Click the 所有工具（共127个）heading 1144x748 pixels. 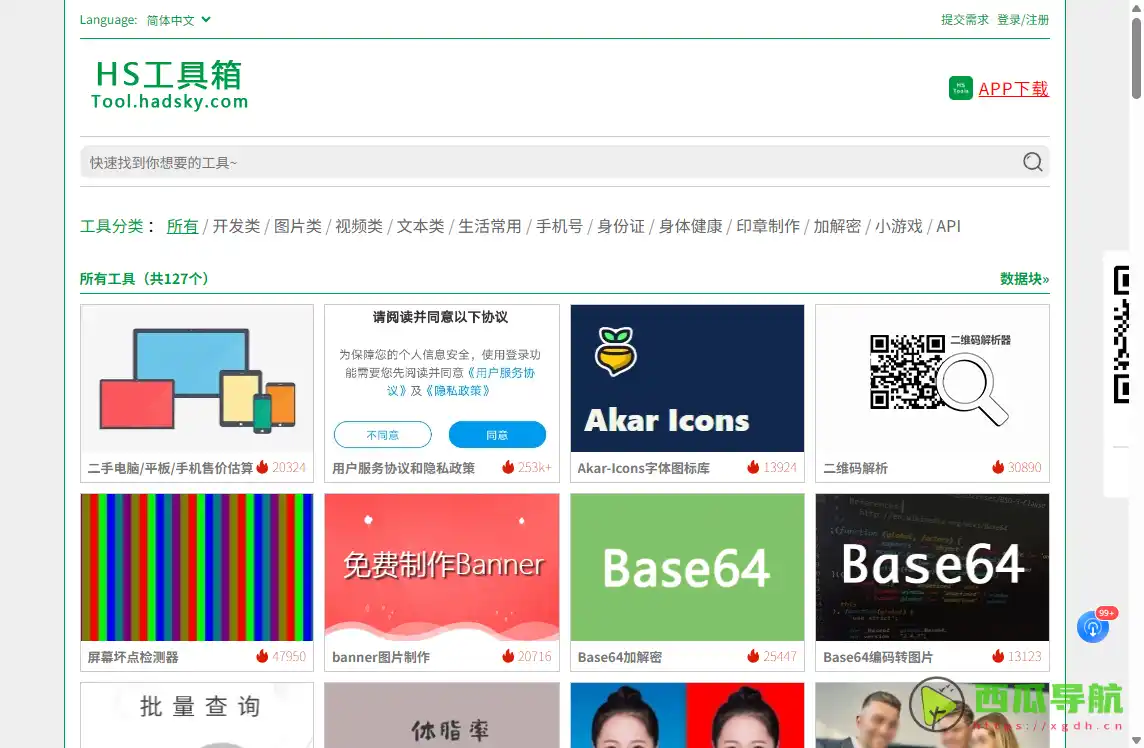[144, 279]
